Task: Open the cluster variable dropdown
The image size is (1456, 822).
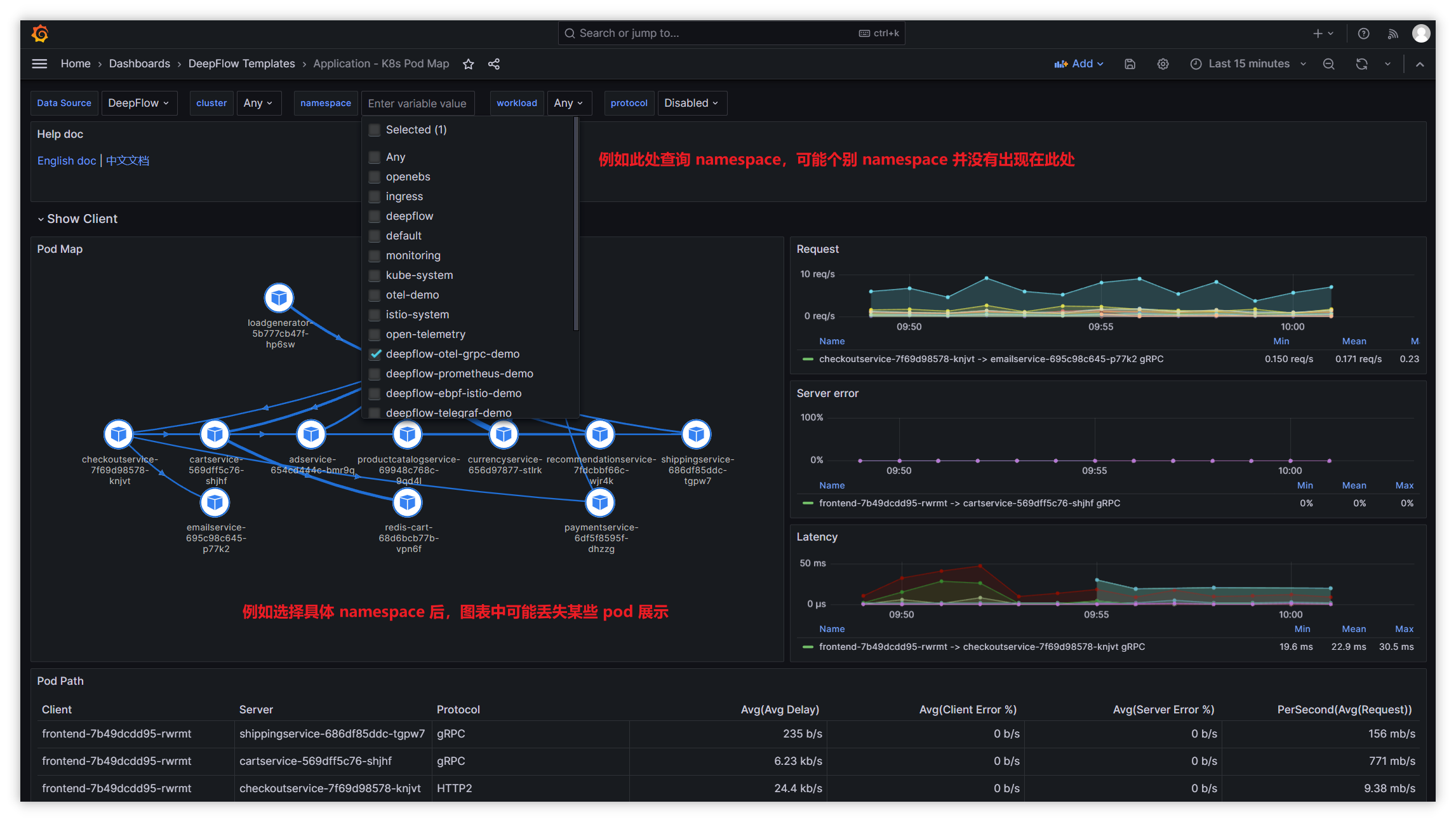Action: [258, 102]
